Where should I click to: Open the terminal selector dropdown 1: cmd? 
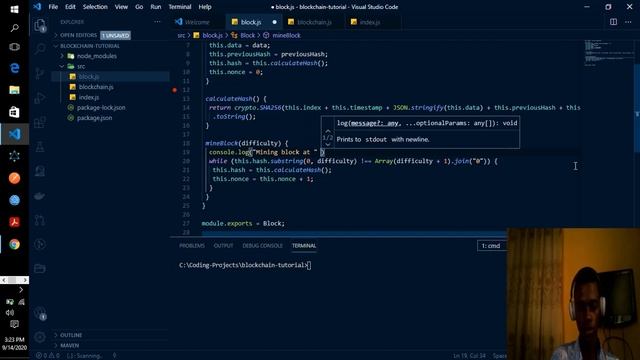pyautogui.click(x=492, y=246)
